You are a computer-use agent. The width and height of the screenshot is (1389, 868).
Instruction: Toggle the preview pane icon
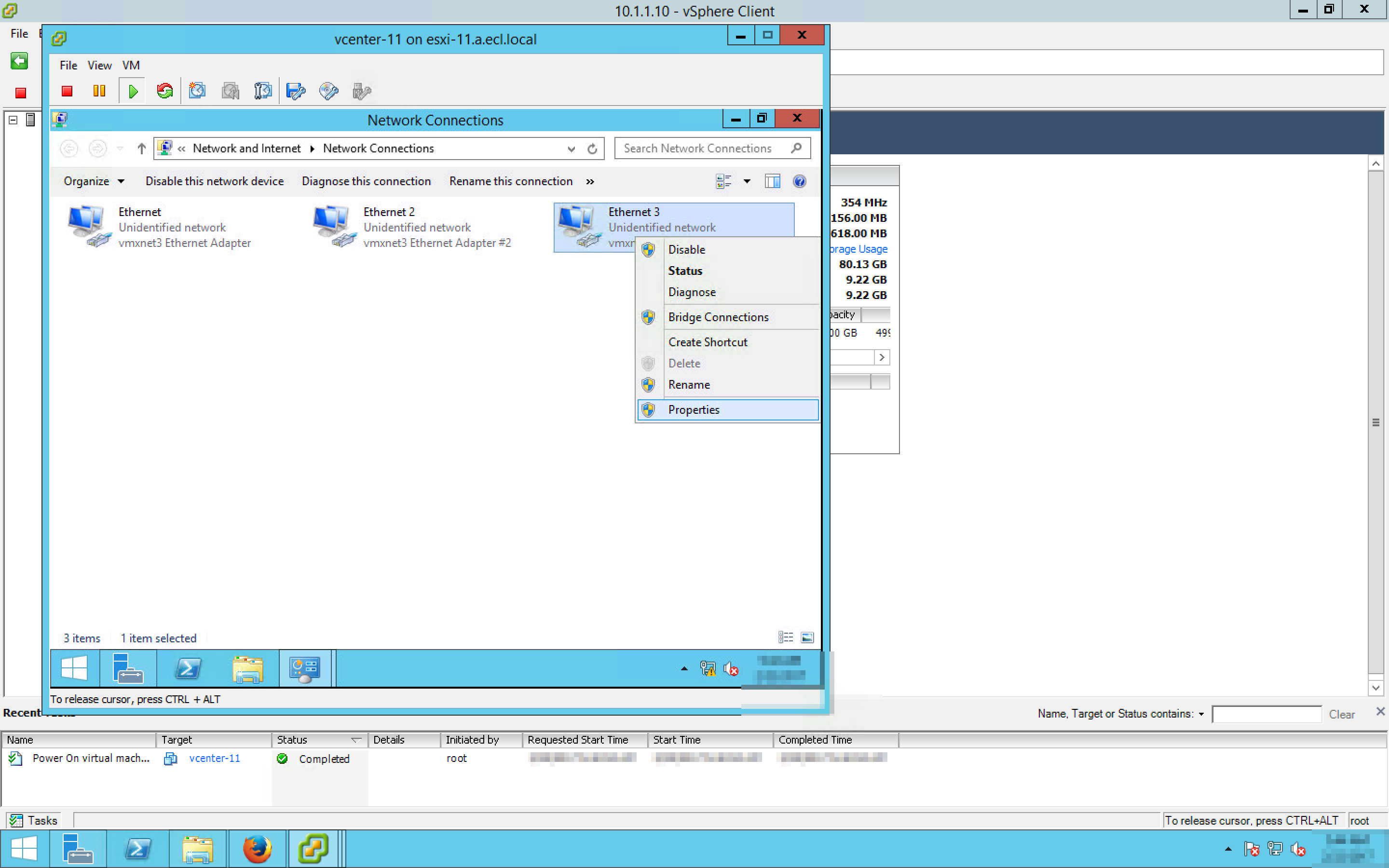pos(772,181)
